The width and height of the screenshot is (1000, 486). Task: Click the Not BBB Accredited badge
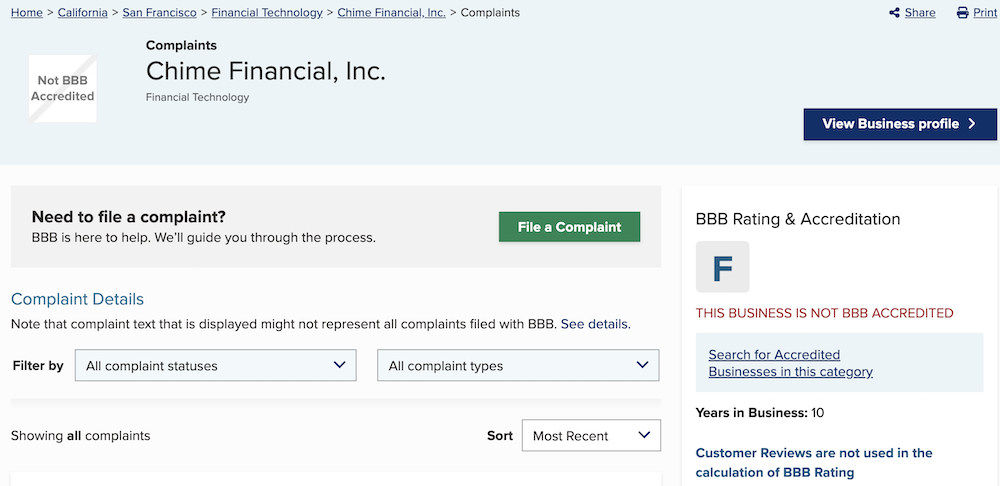62,88
